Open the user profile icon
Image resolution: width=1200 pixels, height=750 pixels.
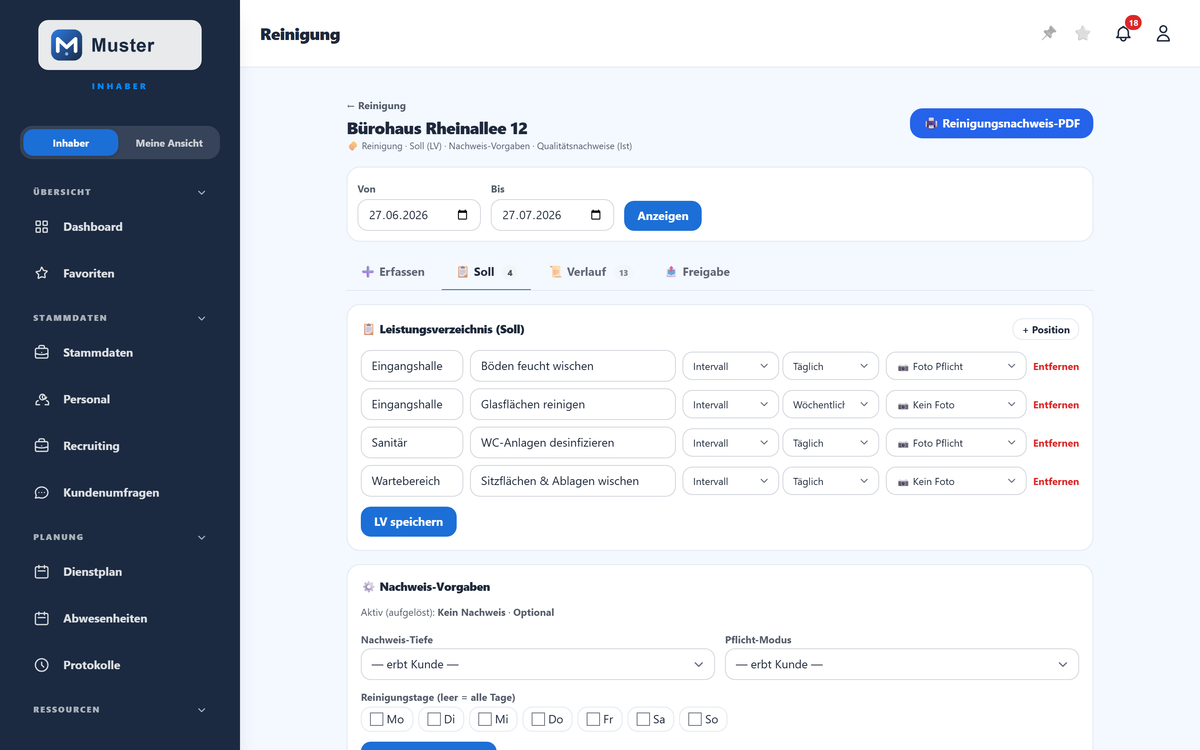tap(1163, 33)
